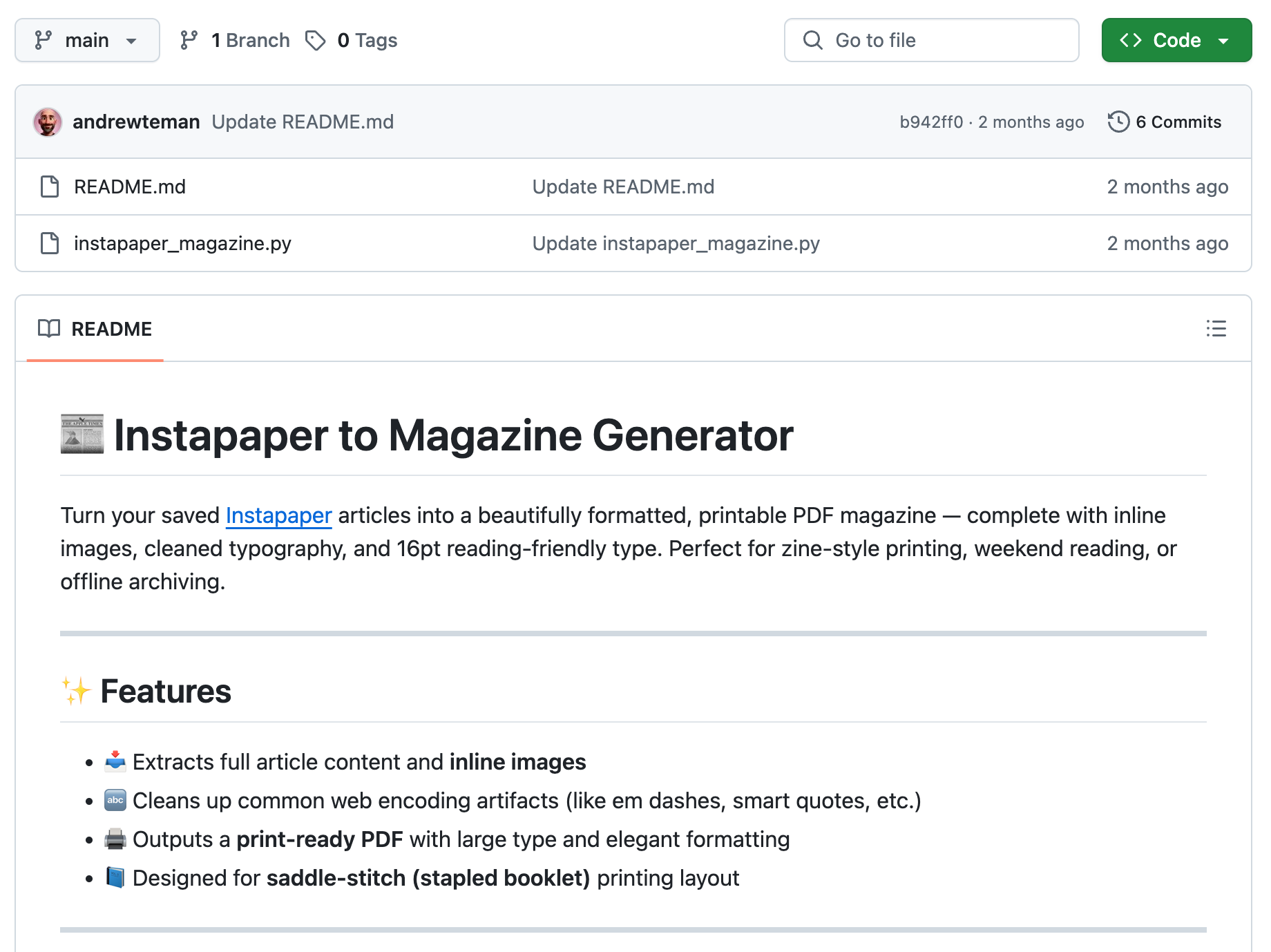Click the bold 'saddle-stitch (stapled booklet)' text
Image resolution: width=1271 pixels, height=952 pixels.
(428, 877)
